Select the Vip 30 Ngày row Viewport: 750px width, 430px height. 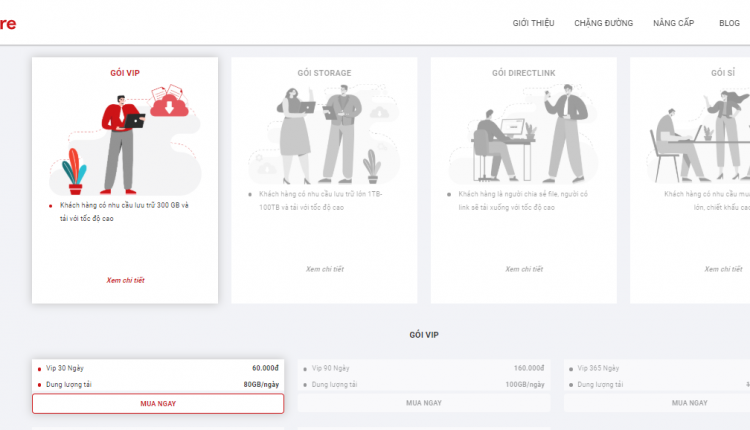158,368
